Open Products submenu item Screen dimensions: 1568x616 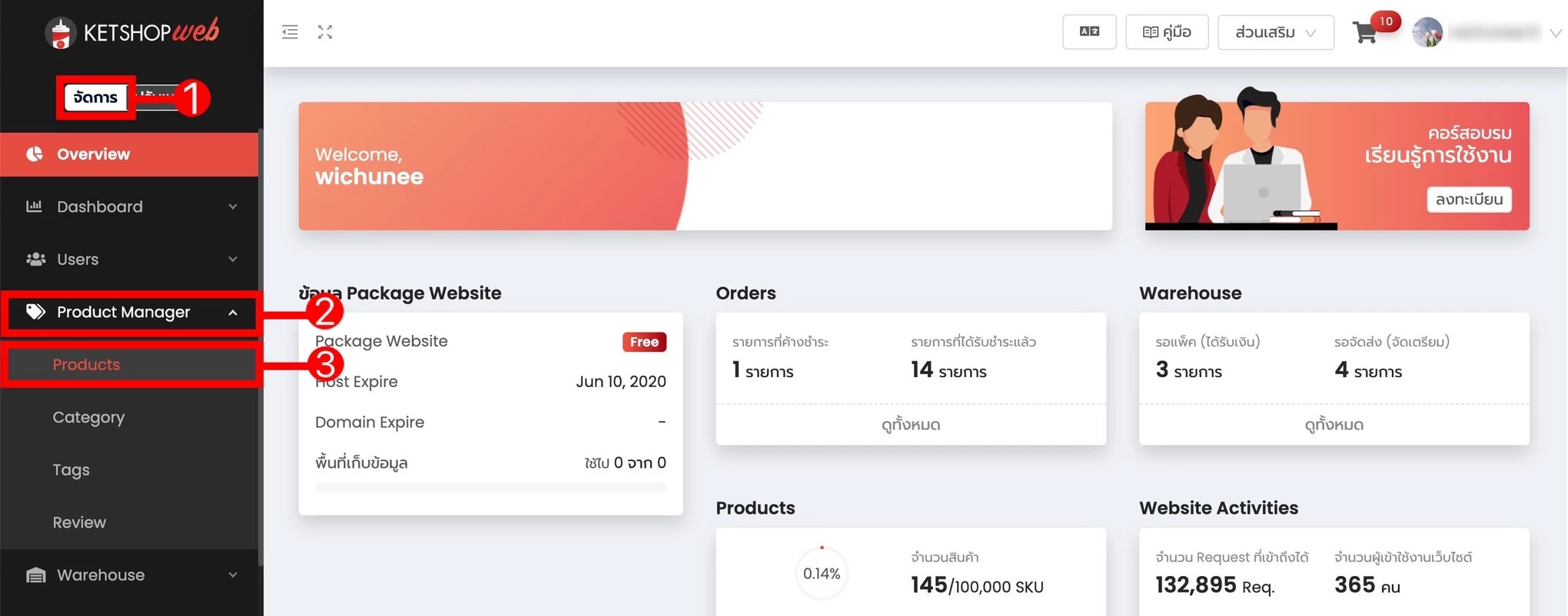(129, 365)
